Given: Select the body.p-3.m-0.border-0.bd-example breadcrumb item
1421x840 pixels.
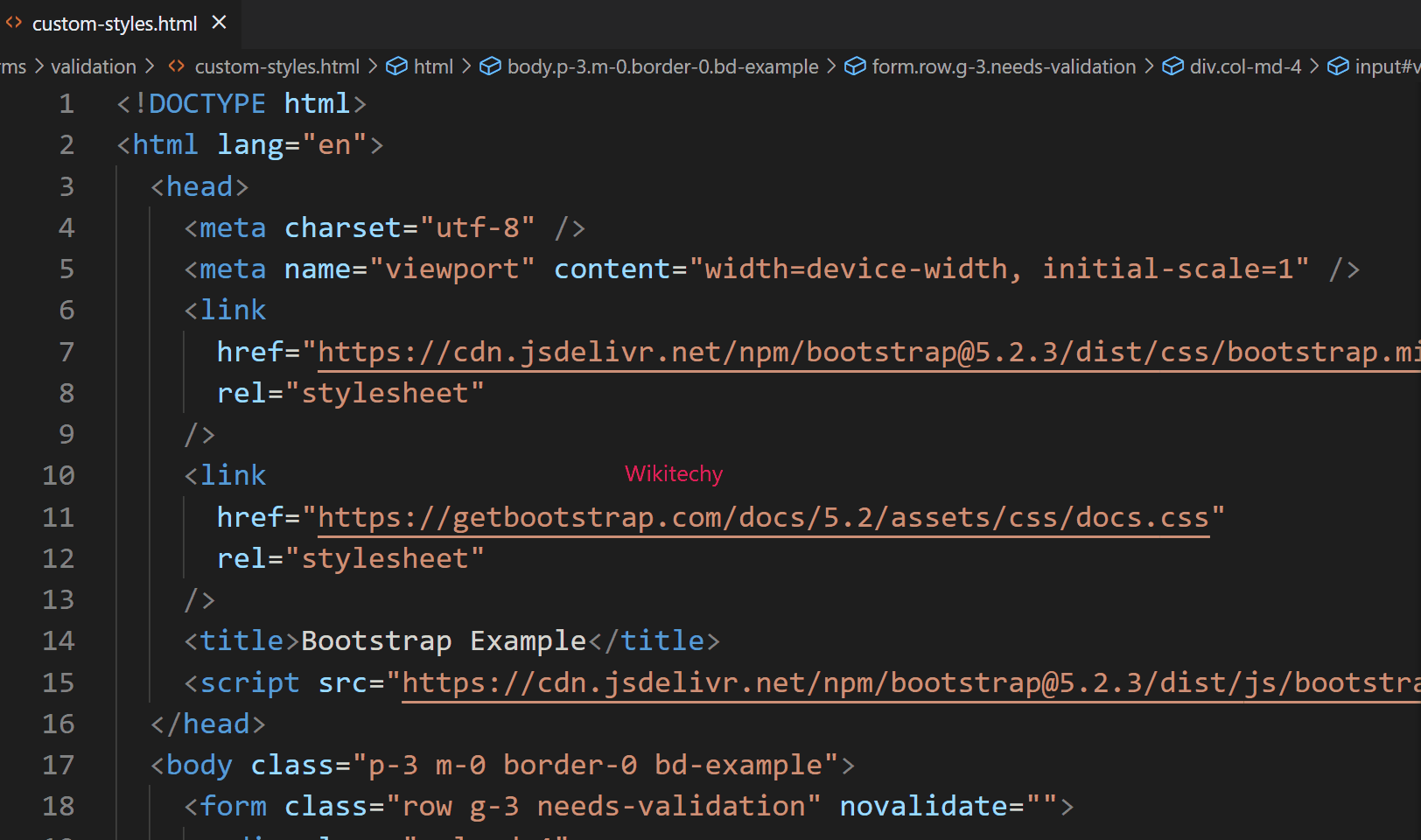Looking at the screenshot, I should [662, 66].
